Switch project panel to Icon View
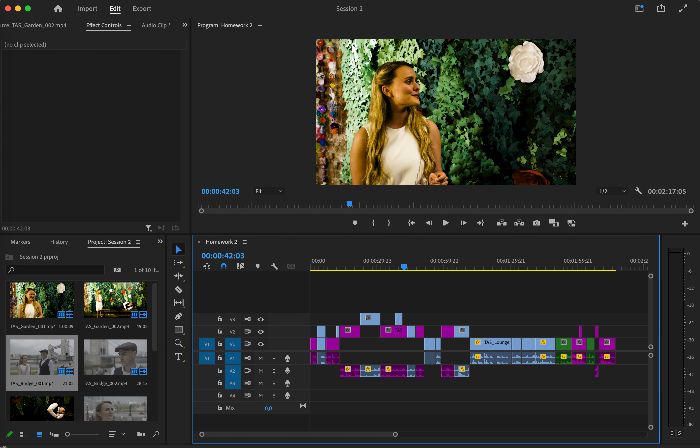Image resolution: width=700 pixels, height=448 pixels. click(x=39, y=434)
